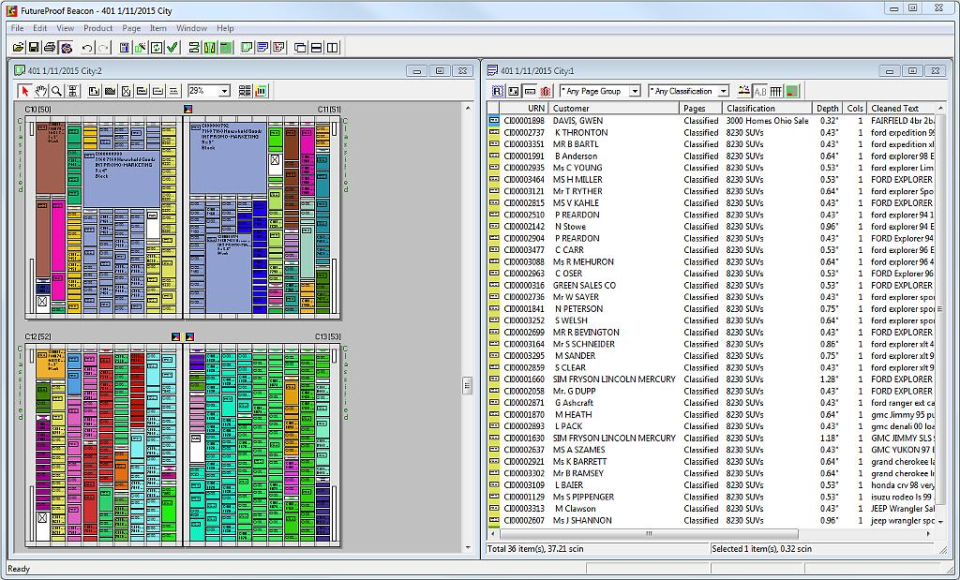This screenshot has width=960, height=580.
Task: Select the row for GREEN SALES CO
Action: tap(713, 285)
